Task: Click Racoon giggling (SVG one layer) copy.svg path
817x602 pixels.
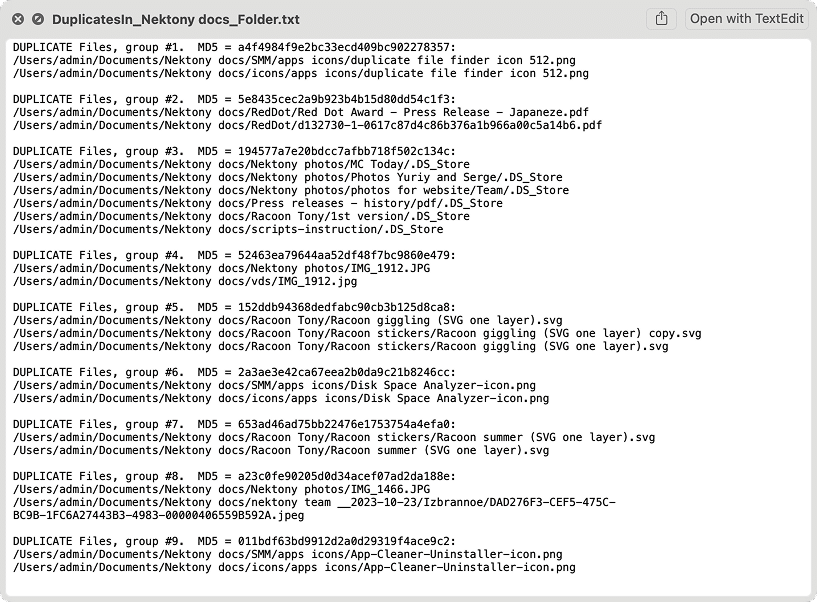Action: (x=357, y=334)
